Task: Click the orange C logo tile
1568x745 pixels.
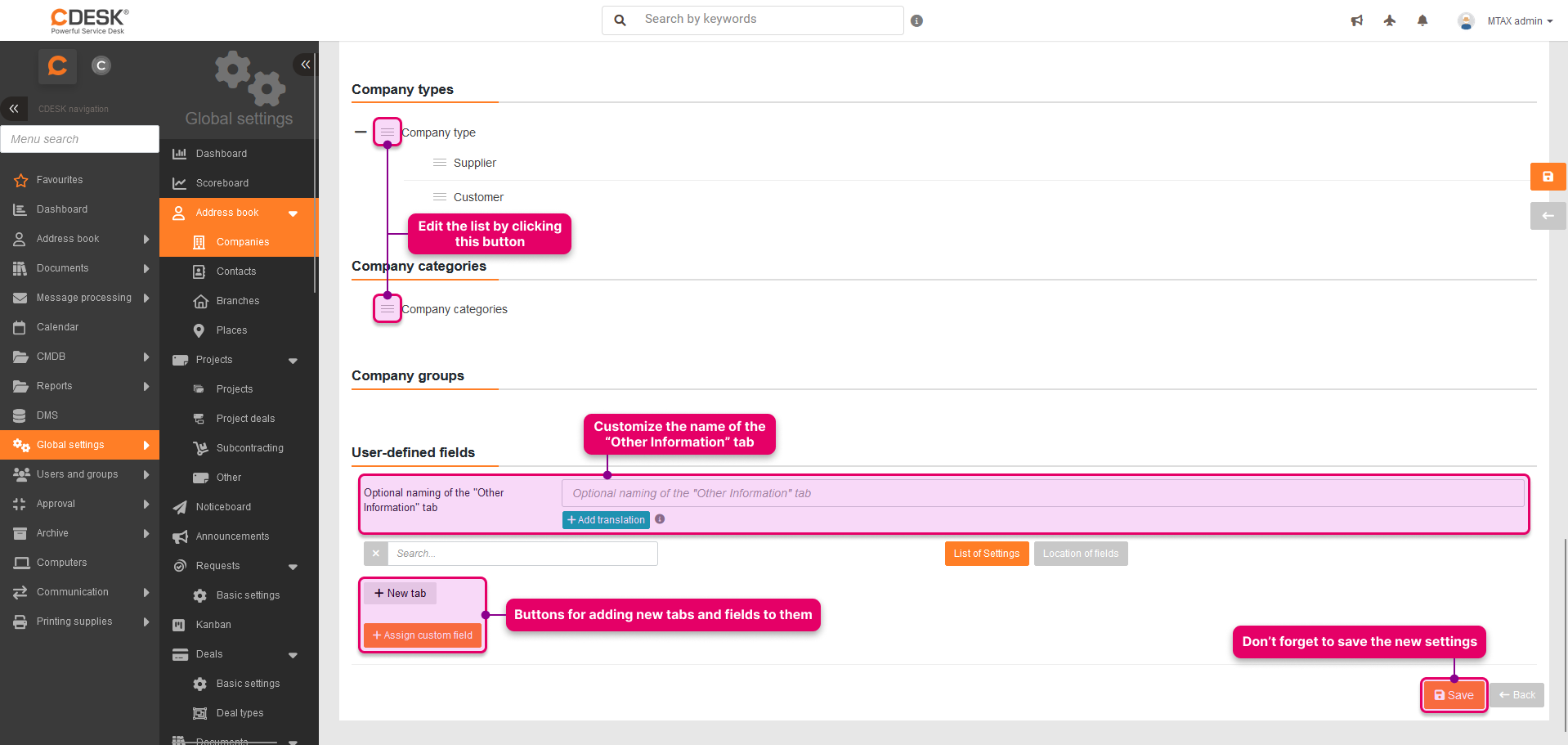Action: 57,65
